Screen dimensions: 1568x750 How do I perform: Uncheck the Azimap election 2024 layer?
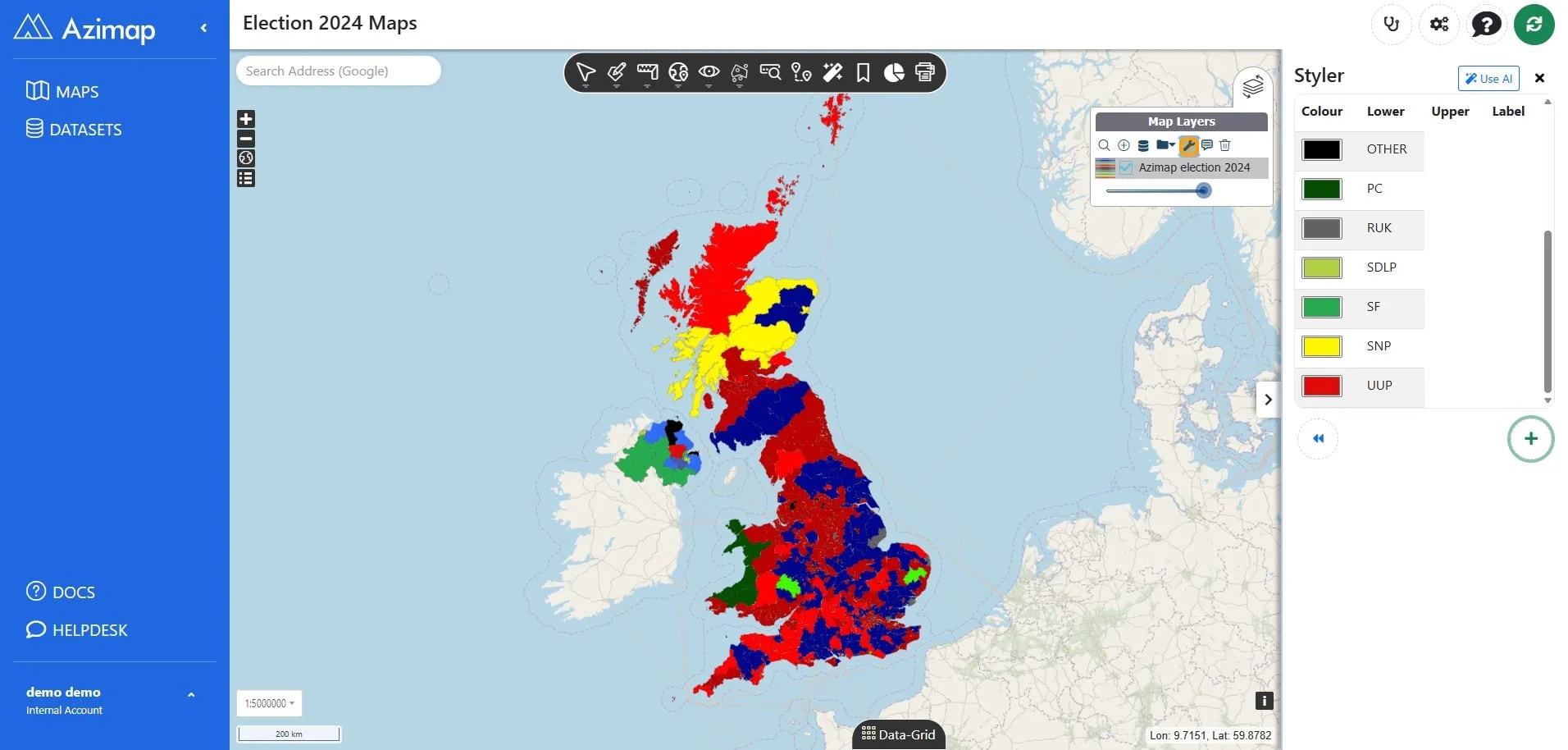1126,167
